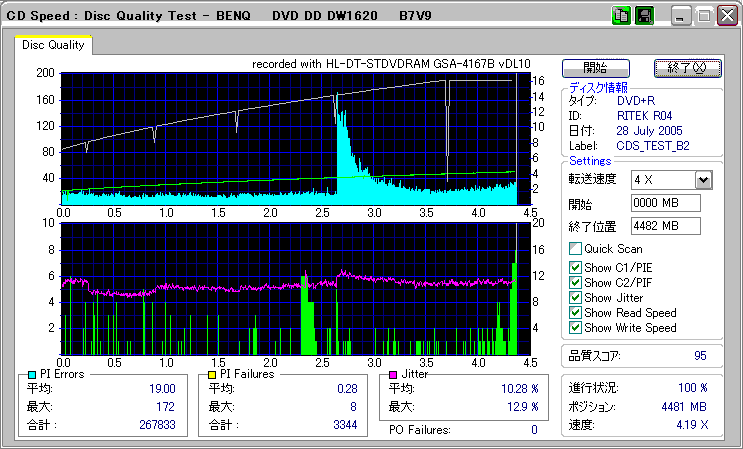The height and width of the screenshot is (449, 743).
Task: Click the magenta Jitter legend swatch
Action: [394, 374]
